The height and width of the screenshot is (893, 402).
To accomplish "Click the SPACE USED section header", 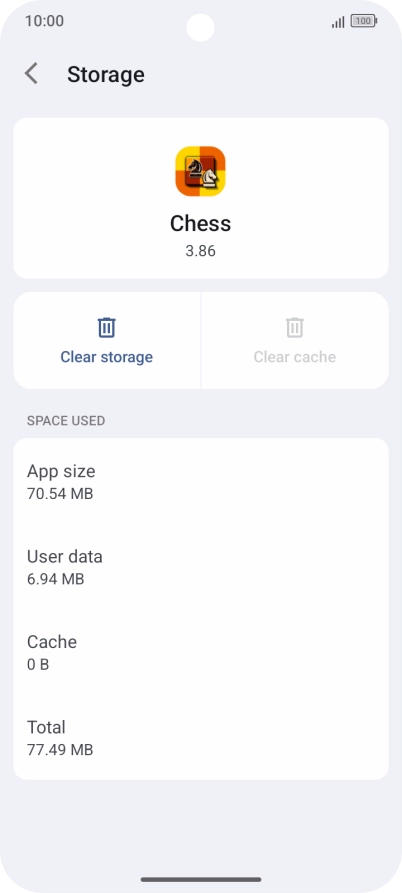I will (66, 421).
